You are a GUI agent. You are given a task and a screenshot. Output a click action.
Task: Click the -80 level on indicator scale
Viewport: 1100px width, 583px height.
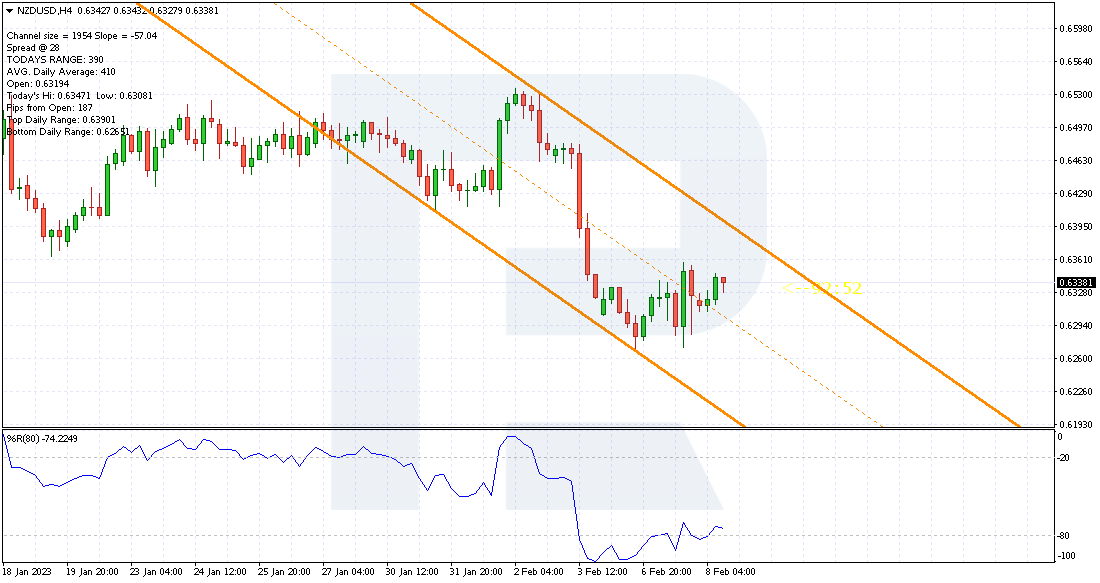1064,536
